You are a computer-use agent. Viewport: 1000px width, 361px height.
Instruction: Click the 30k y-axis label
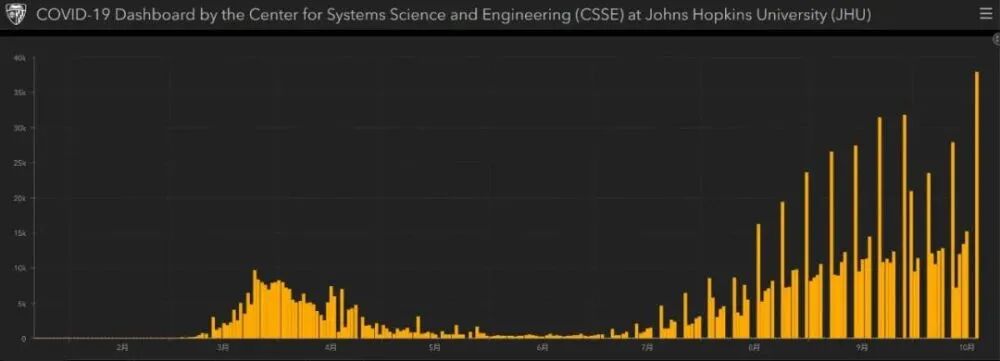(x=20, y=128)
